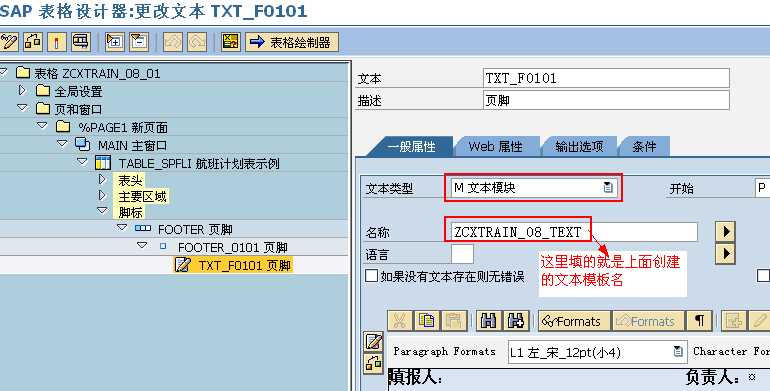Expand the 表头 node
The height and width of the screenshot is (391, 770).
[x=102, y=179]
